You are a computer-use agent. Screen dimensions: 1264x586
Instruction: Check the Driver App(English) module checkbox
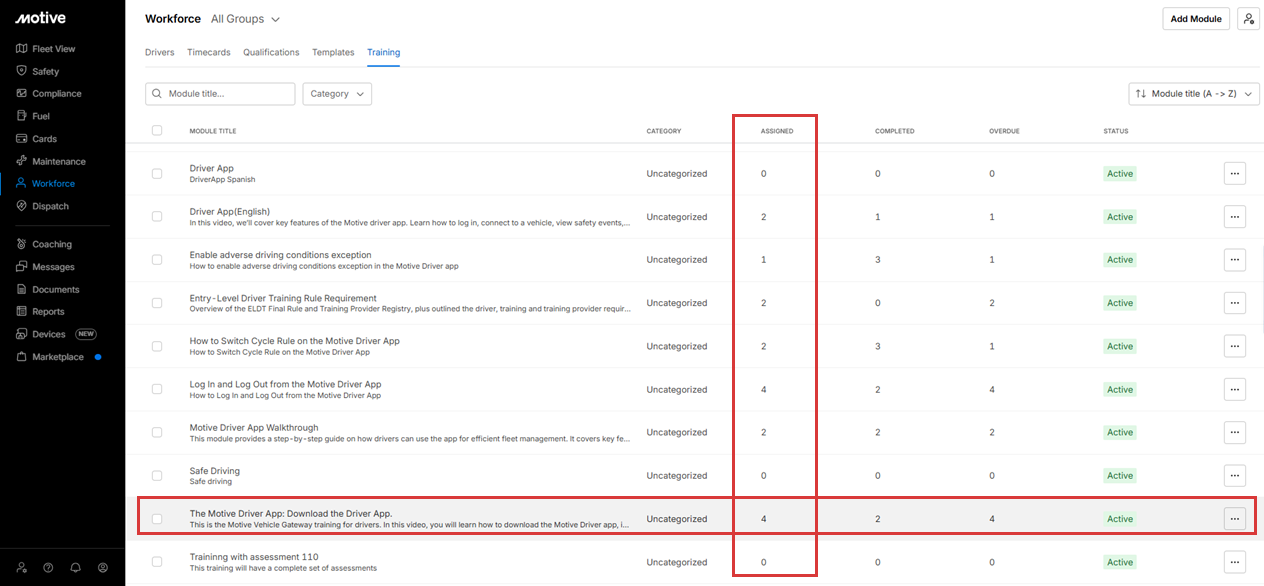click(x=157, y=217)
